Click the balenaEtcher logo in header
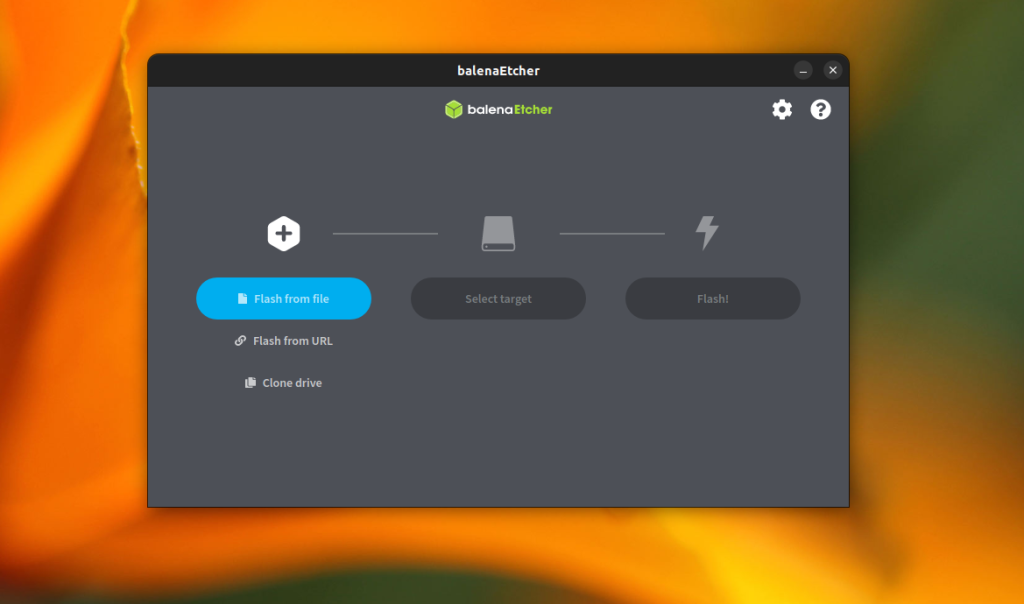 (498, 109)
